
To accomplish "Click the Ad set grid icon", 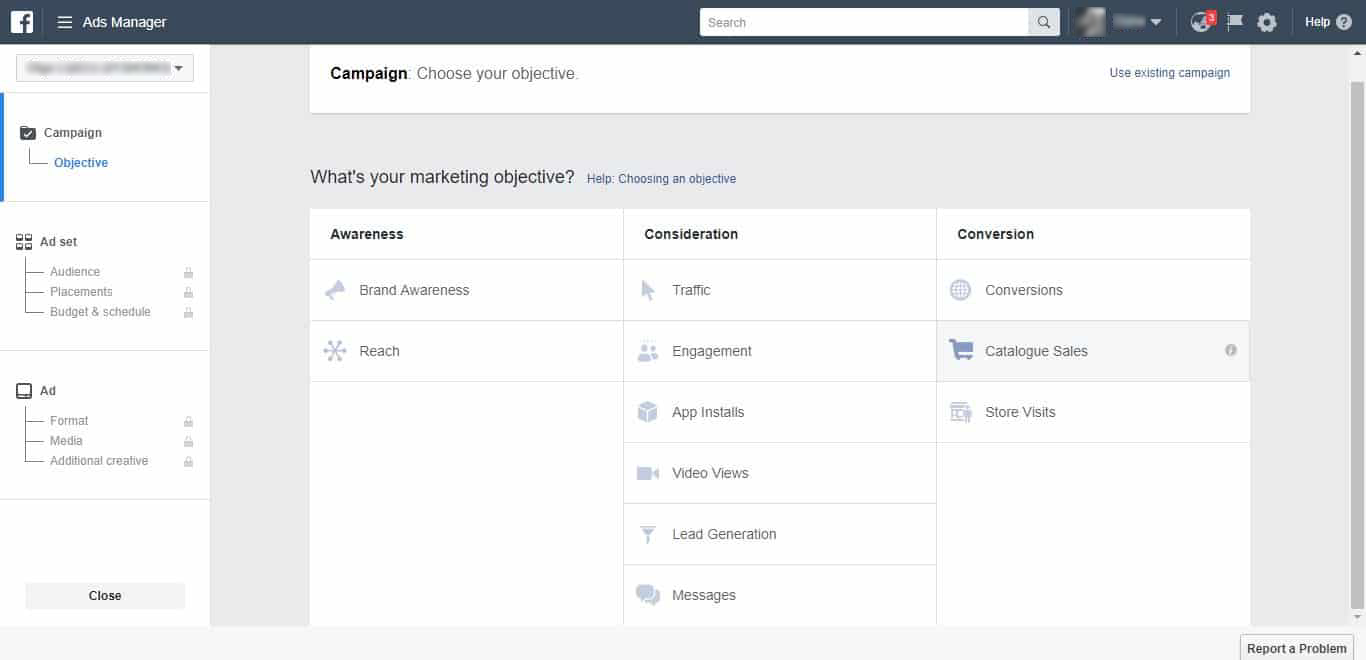I will (x=24, y=242).
